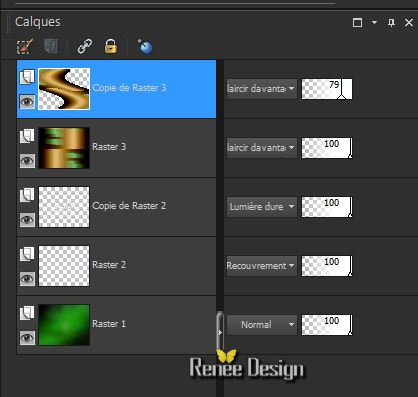
Task: Click the Raster 1 green layer thumbnail
Action: tap(64, 325)
